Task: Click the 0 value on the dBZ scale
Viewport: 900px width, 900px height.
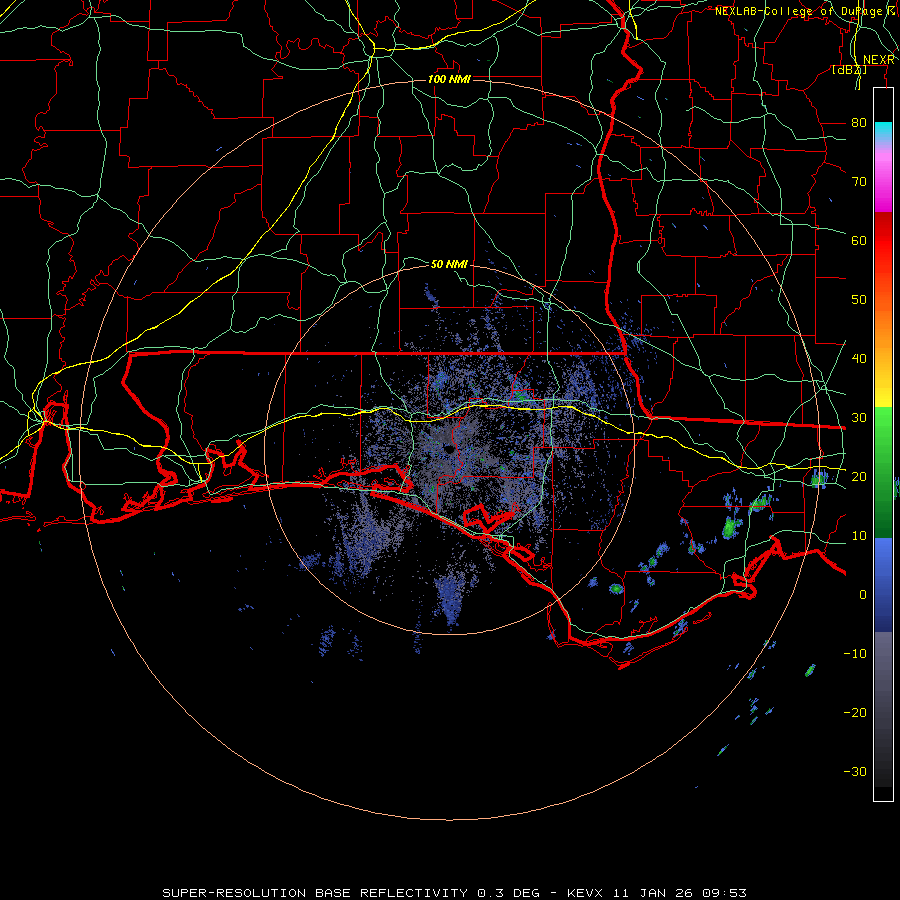Action: pos(863,595)
